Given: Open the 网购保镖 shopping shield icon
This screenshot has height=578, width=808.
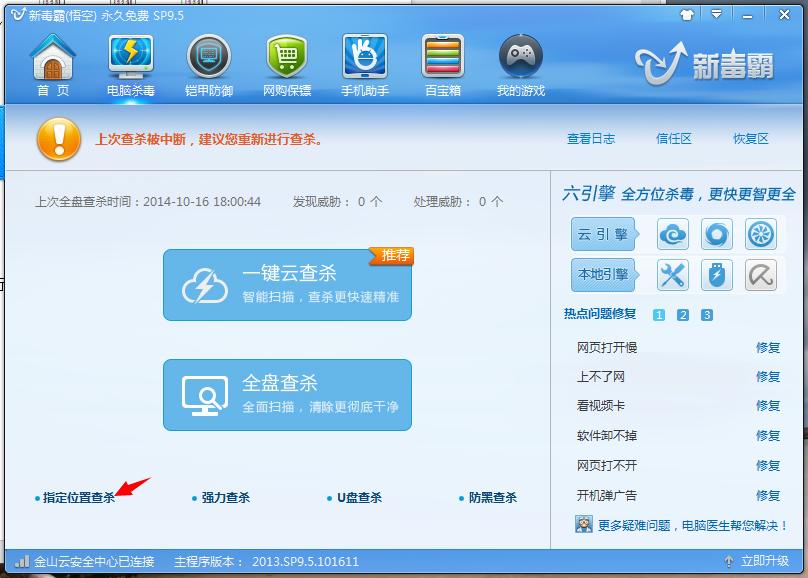Looking at the screenshot, I should (287, 66).
